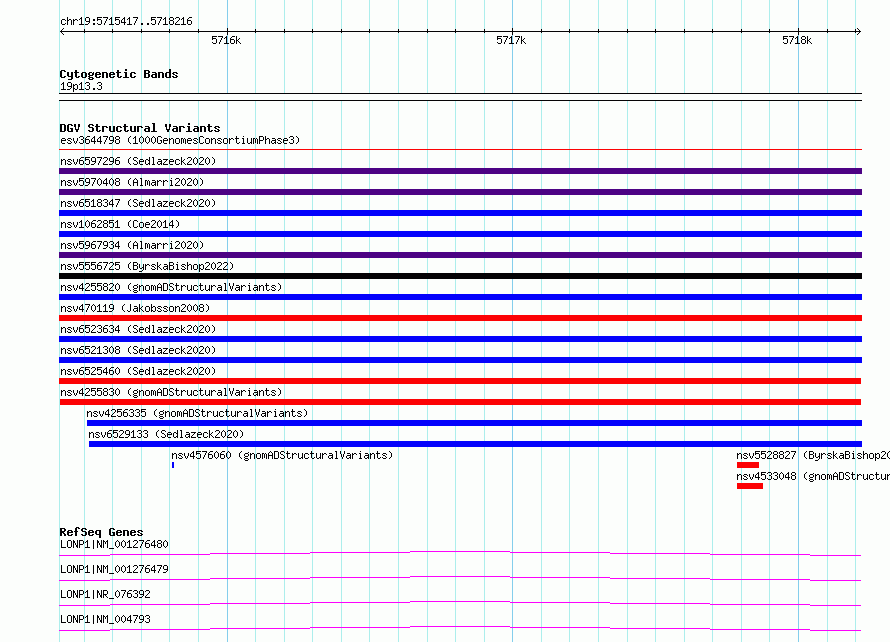
Task: Click the 5717k ruler tick label
Action: (511, 40)
